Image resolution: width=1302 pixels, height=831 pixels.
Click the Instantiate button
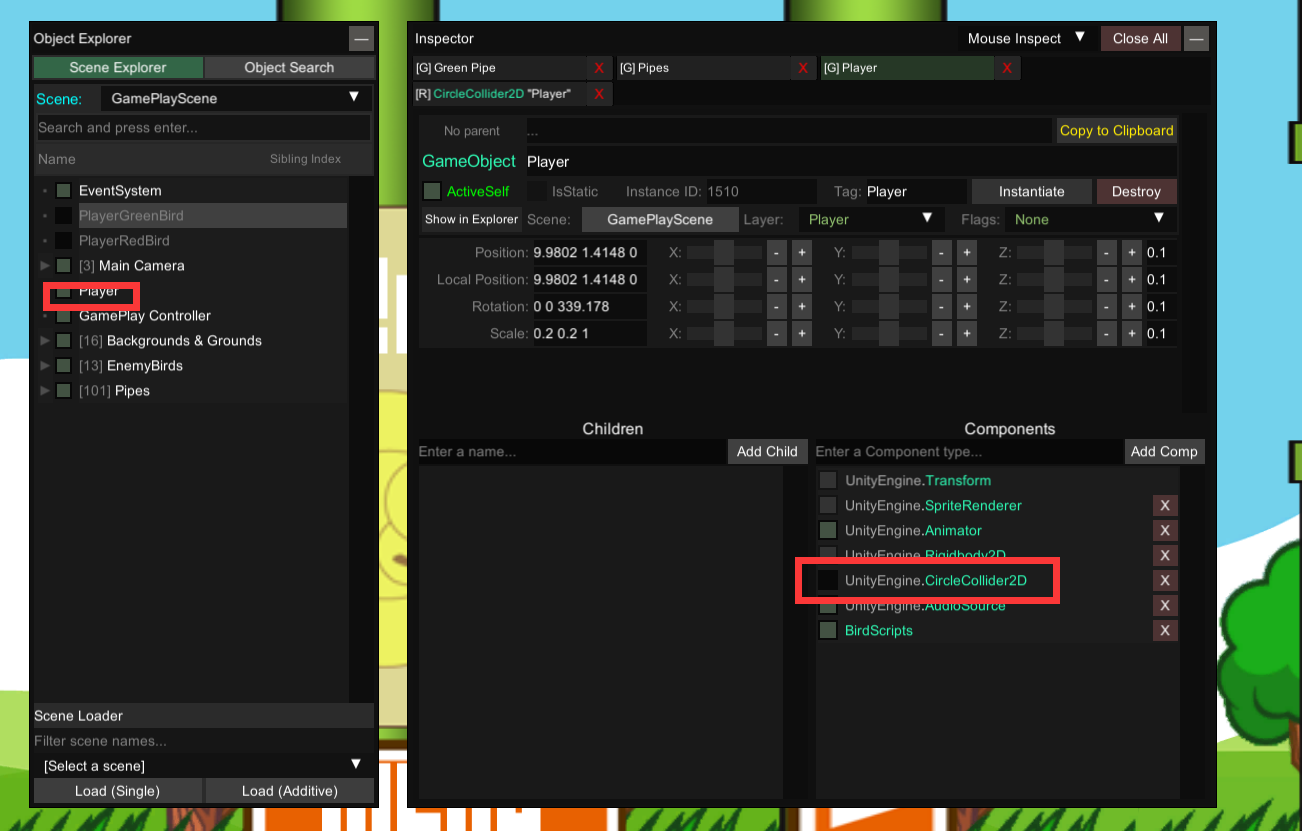[x=1031, y=191]
